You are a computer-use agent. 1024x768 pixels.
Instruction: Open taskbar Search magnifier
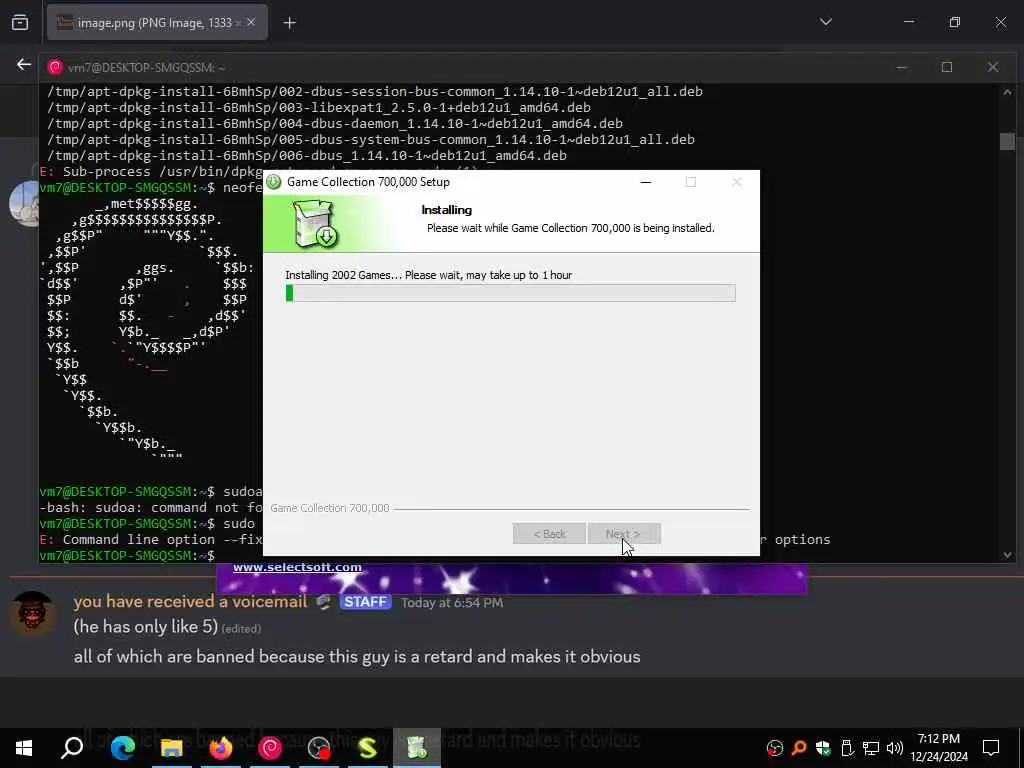pos(72,747)
